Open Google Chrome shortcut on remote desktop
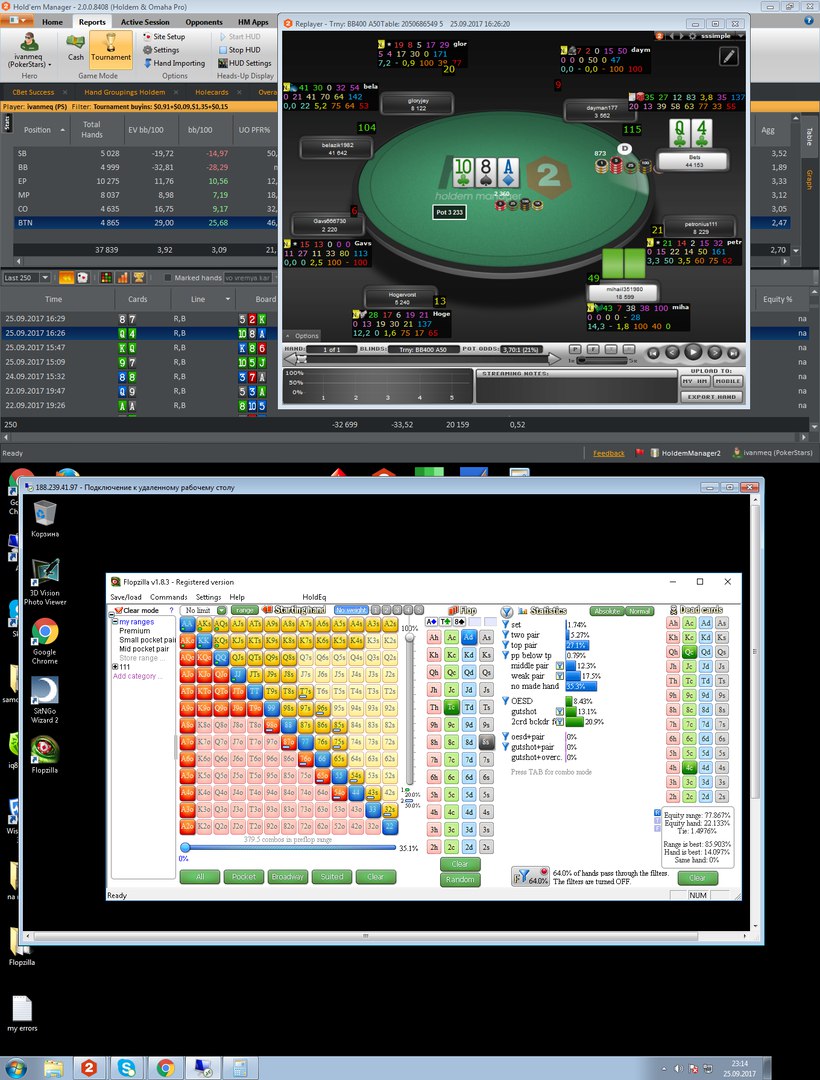The width and height of the screenshot is (820, 1080). [x=45, y=641]
